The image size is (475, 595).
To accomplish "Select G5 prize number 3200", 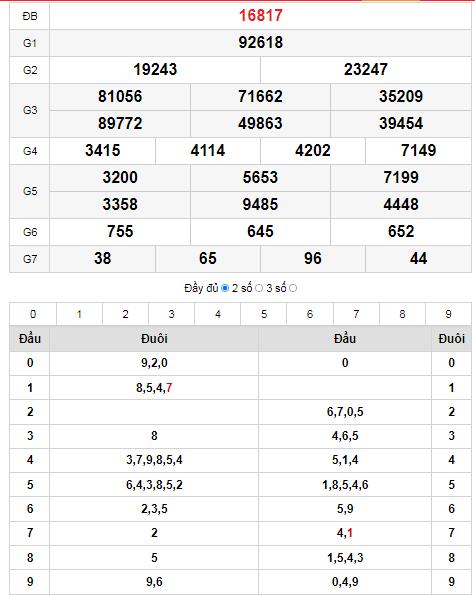I will pyautogui.click(x=120, y=178).
